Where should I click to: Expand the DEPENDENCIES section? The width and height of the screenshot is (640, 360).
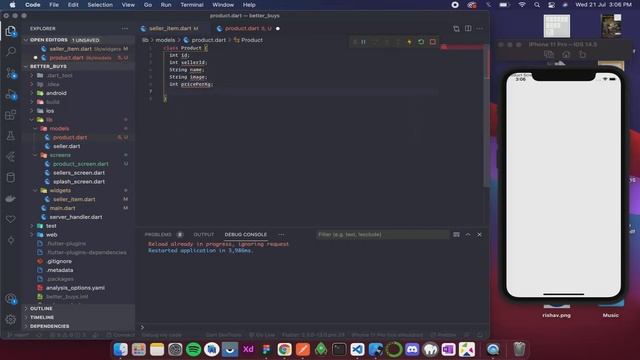point(49,326)
